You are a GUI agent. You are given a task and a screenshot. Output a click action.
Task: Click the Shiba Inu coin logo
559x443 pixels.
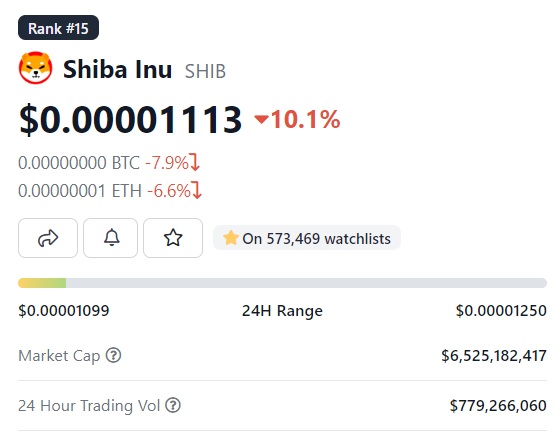tap(35, 68)
